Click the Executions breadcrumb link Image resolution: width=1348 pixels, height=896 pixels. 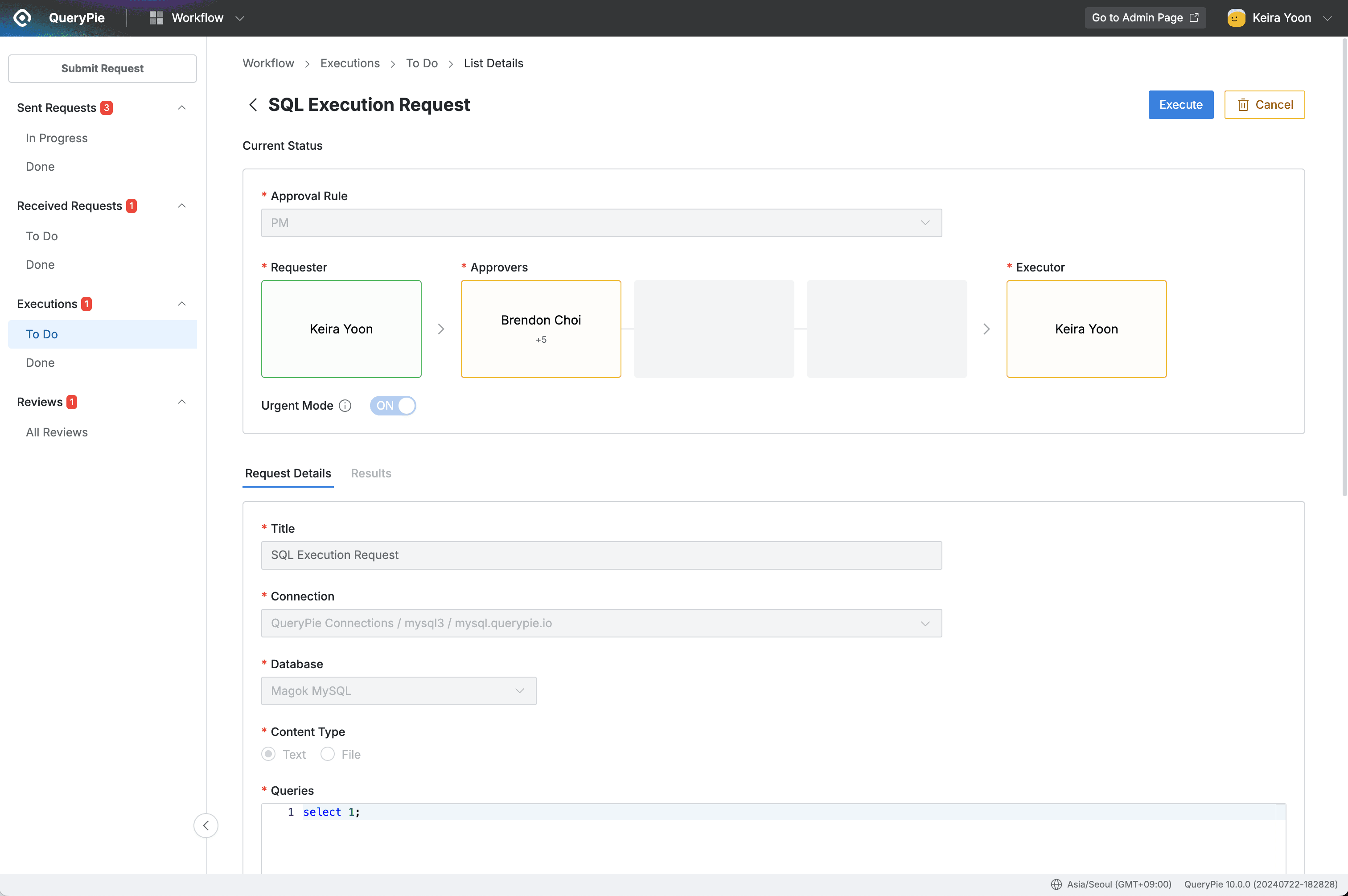pyautogui.click(x=350, y=63)
